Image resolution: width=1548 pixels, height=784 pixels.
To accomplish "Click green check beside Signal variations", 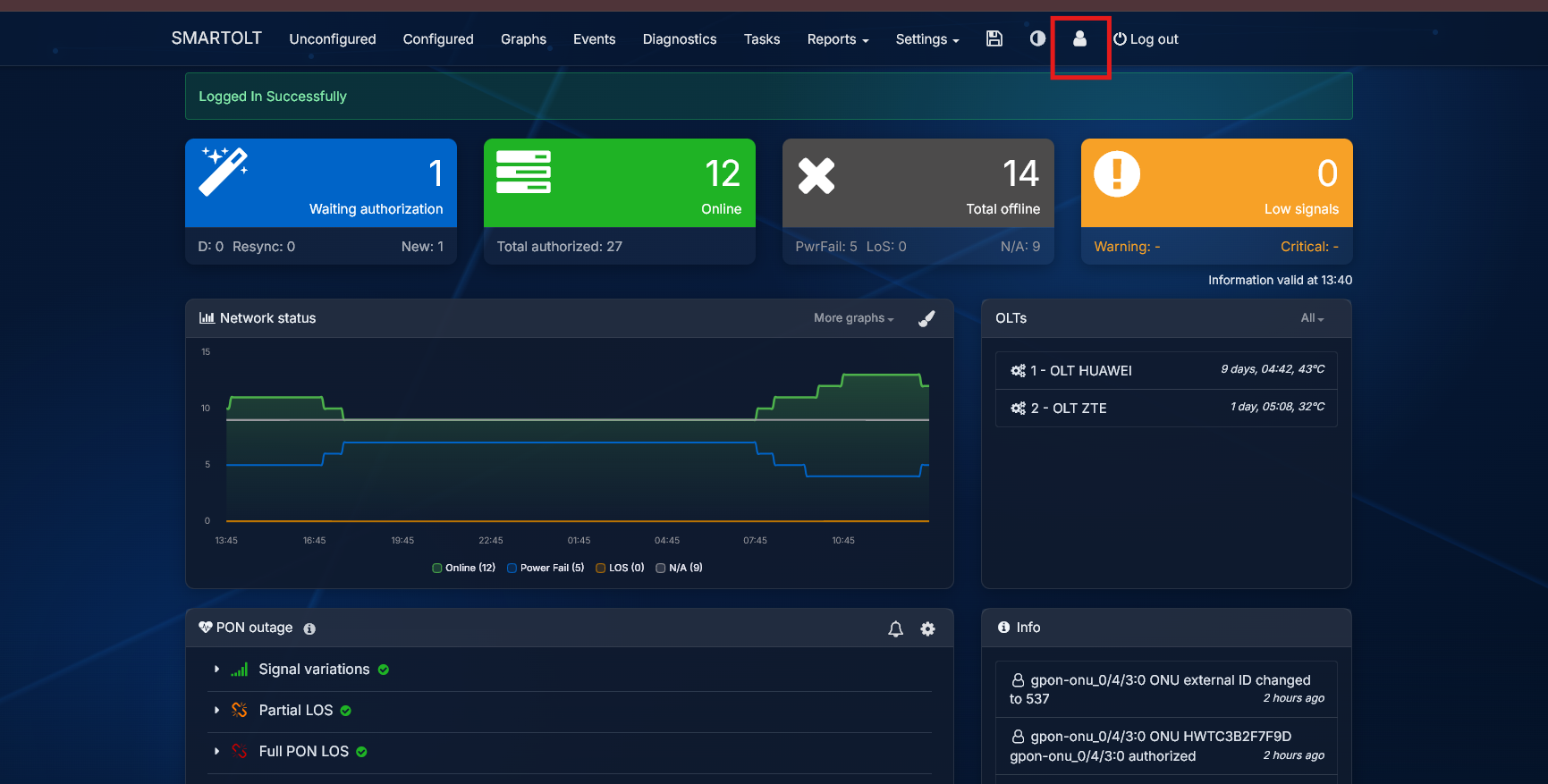I will [x=383, y=670].
